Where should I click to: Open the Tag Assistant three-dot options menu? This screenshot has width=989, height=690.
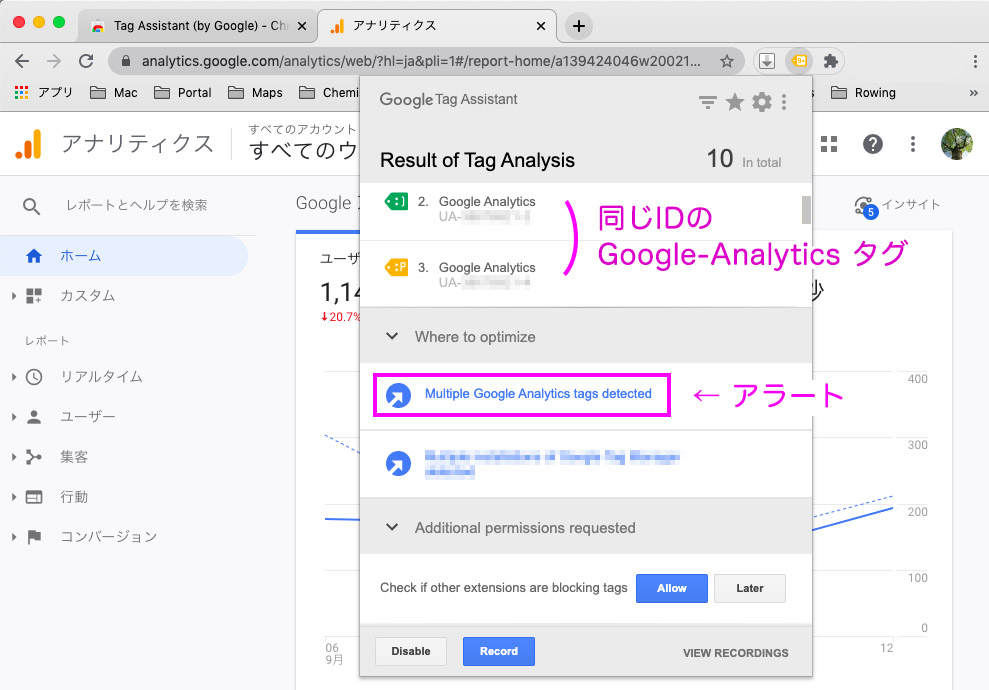pos(784,102)
